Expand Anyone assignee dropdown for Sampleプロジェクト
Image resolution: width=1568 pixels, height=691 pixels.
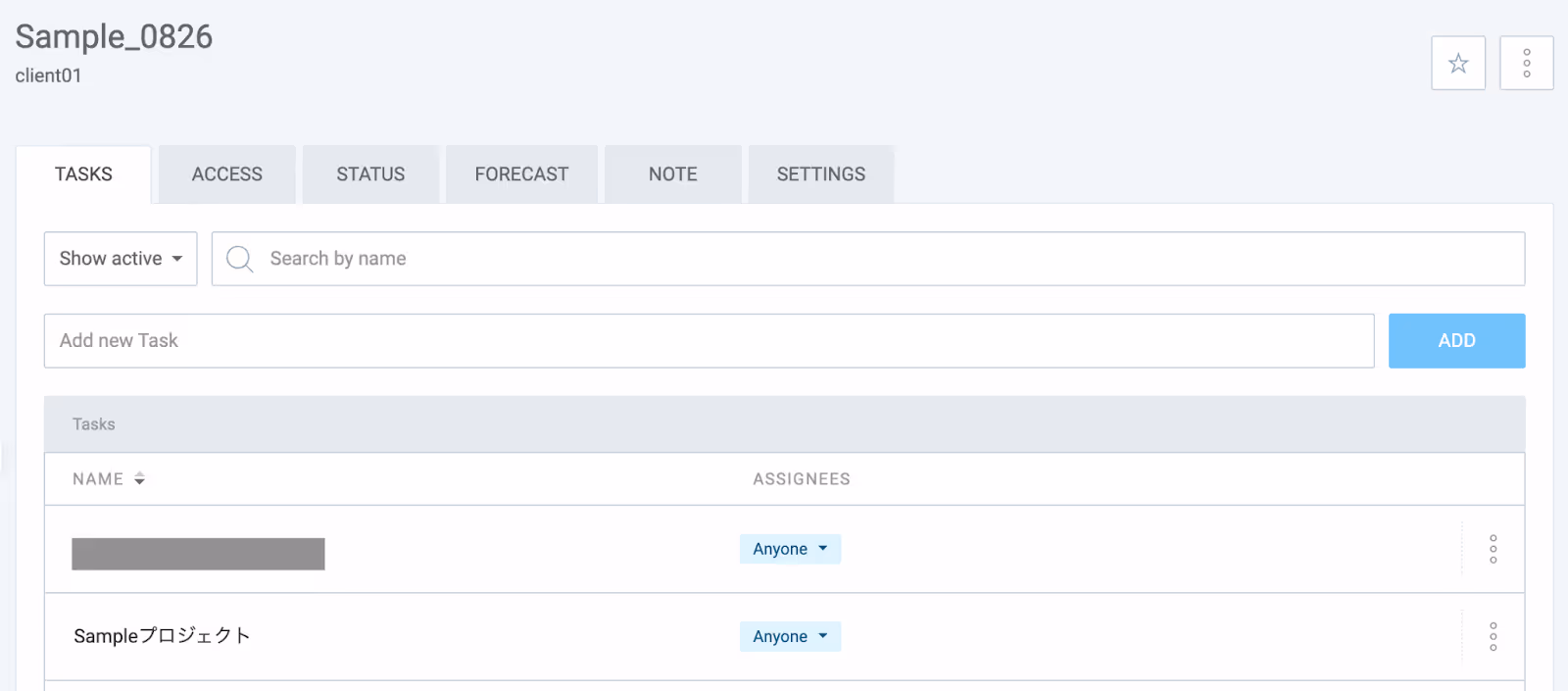point(790,636)
